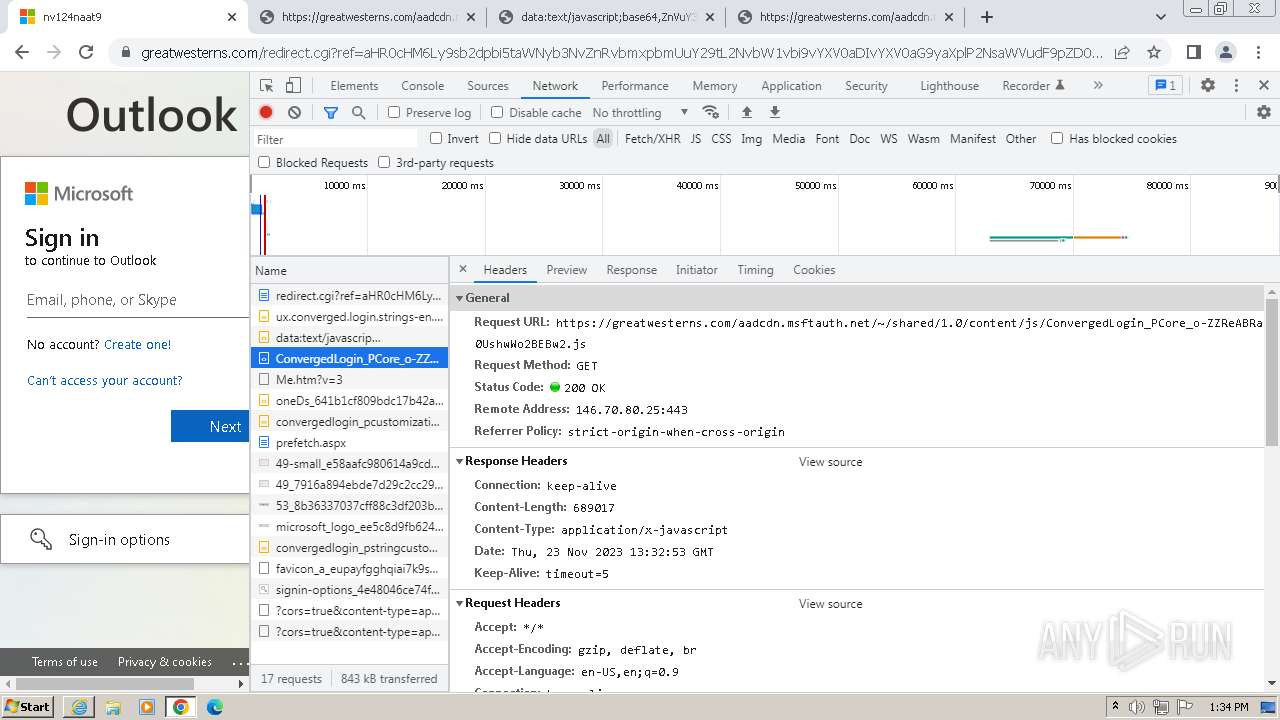Open DevTools main settings gear
Screen dimensions: 1280x720
click(1208, 86)
